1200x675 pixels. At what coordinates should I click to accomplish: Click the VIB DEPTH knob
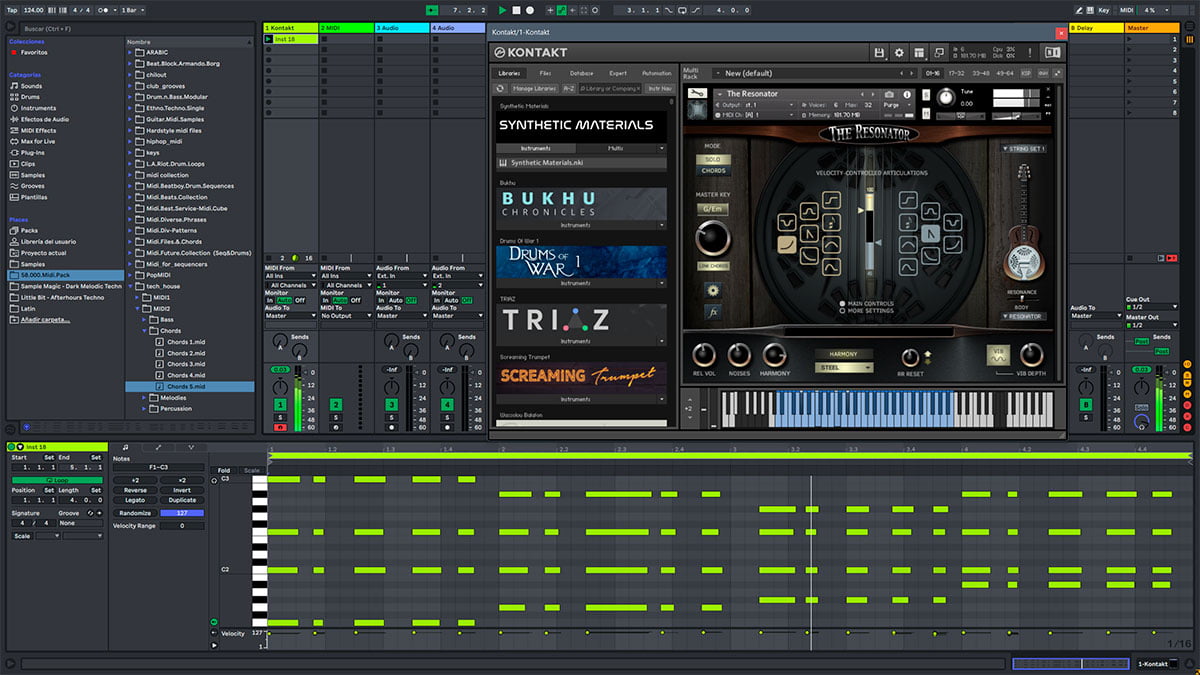pyautogui.click(x=1031, y=354)
